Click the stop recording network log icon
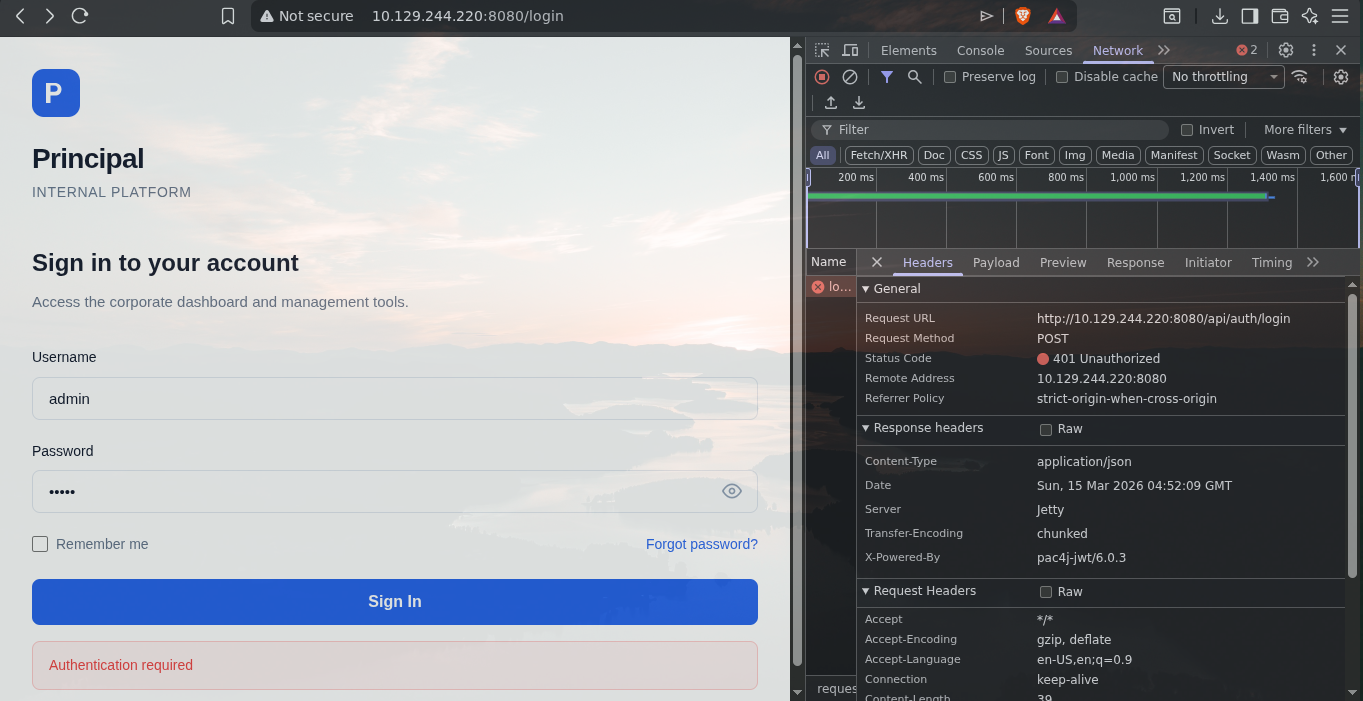 (822, 77)
